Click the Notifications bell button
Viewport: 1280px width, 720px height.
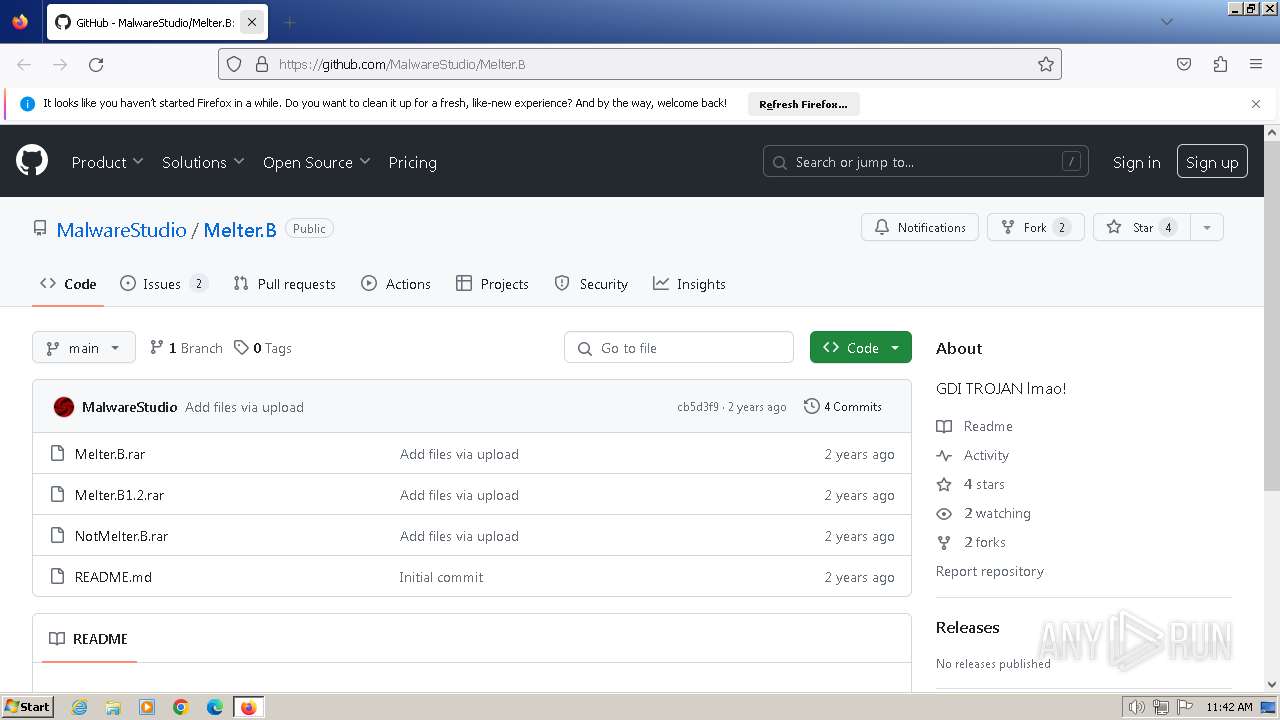click(920, 227)
